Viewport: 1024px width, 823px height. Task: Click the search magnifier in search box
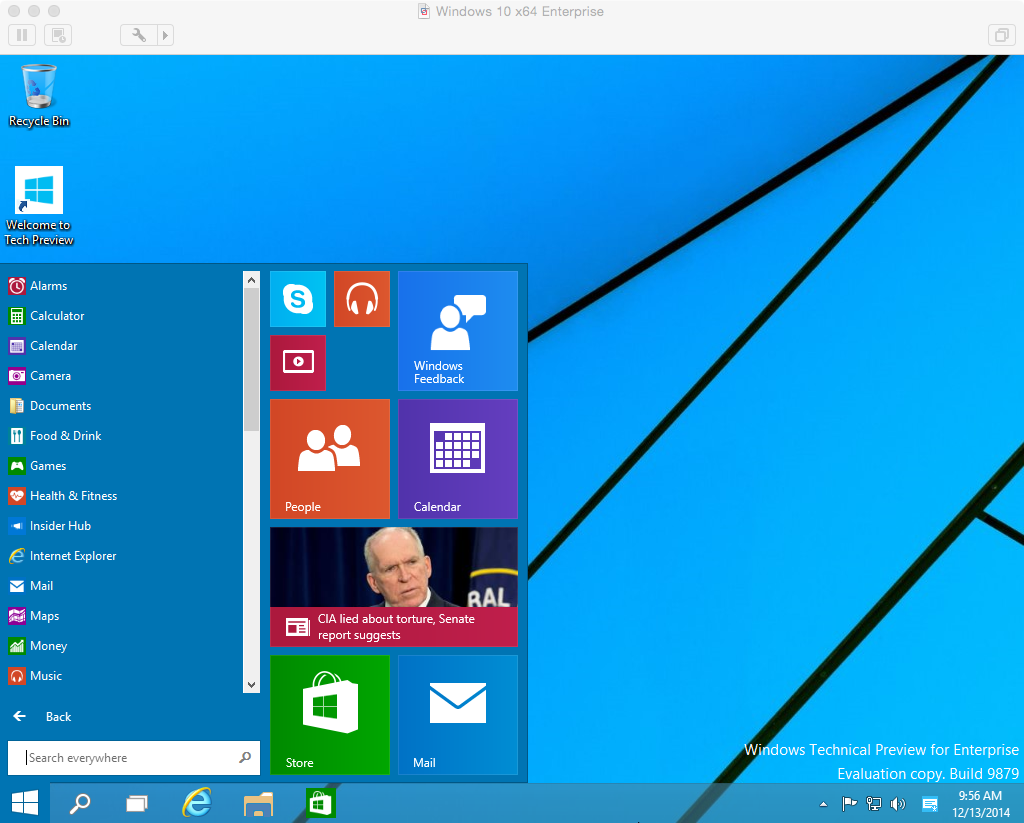245,758
